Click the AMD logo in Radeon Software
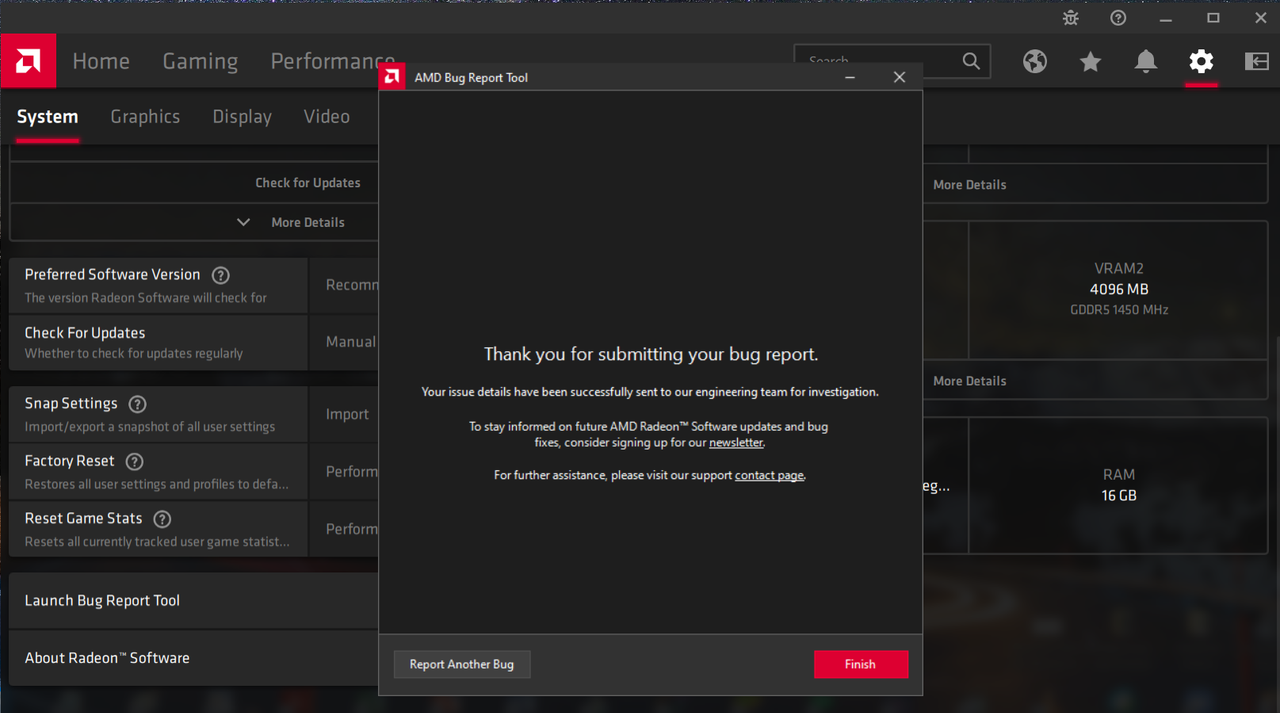Viewport: 1280px width, 713px height. [x=28, y=61]
